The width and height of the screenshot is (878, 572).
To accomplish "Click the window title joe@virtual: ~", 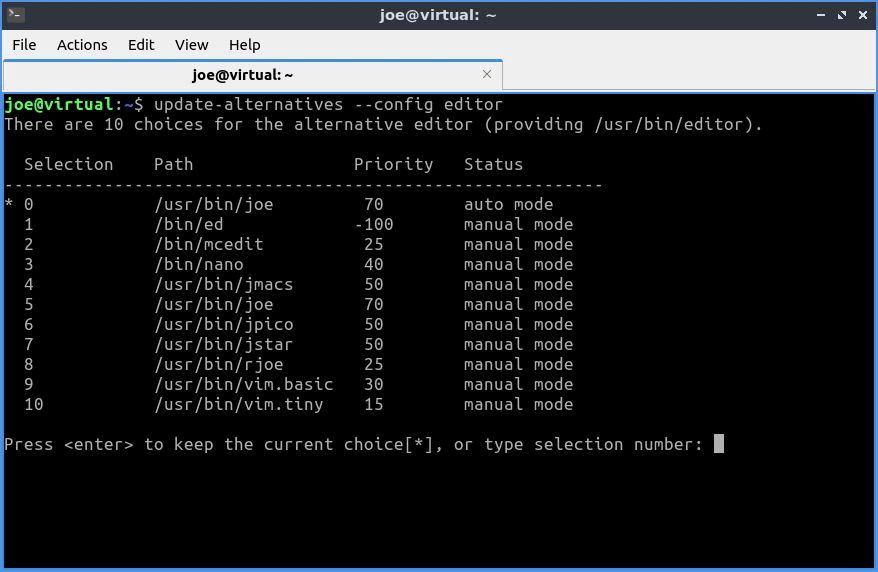I will click(438, 15).
